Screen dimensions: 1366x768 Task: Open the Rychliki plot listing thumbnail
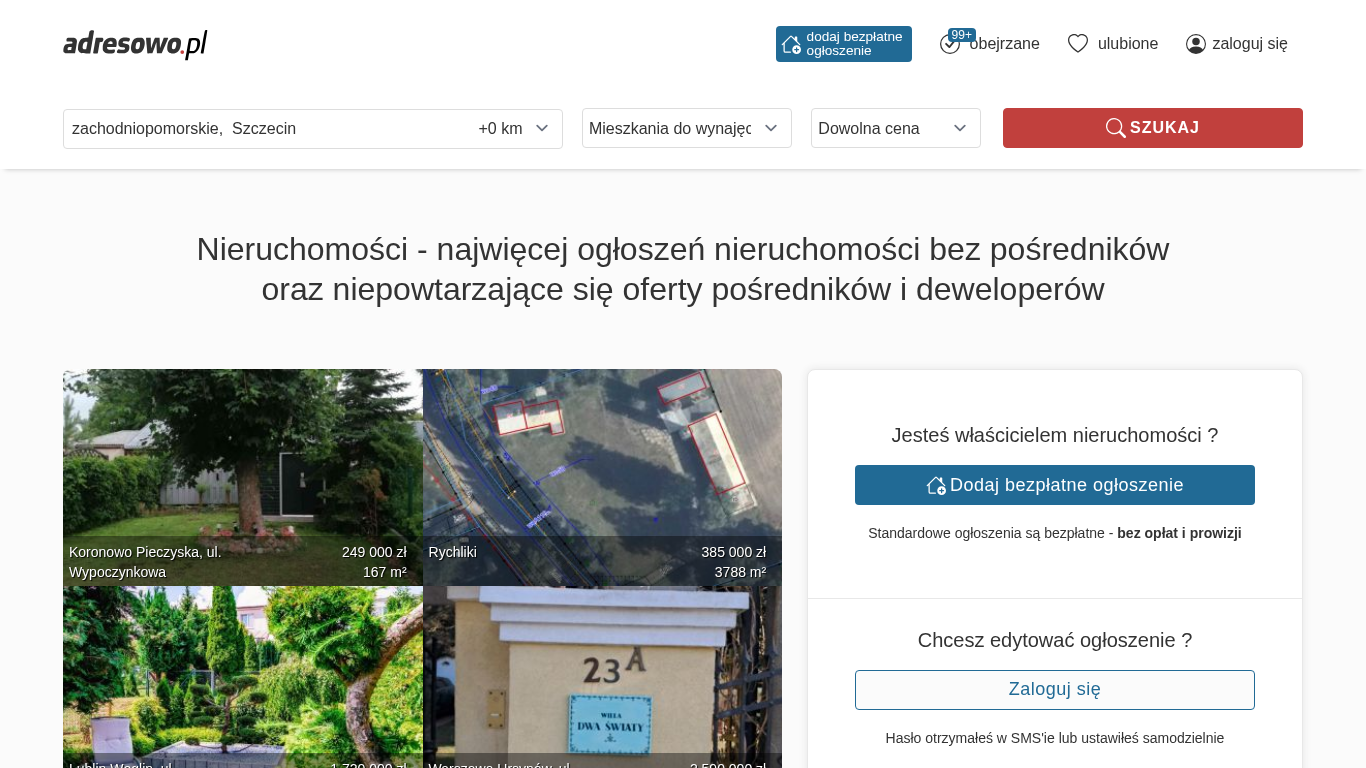[x=602, y=460]
